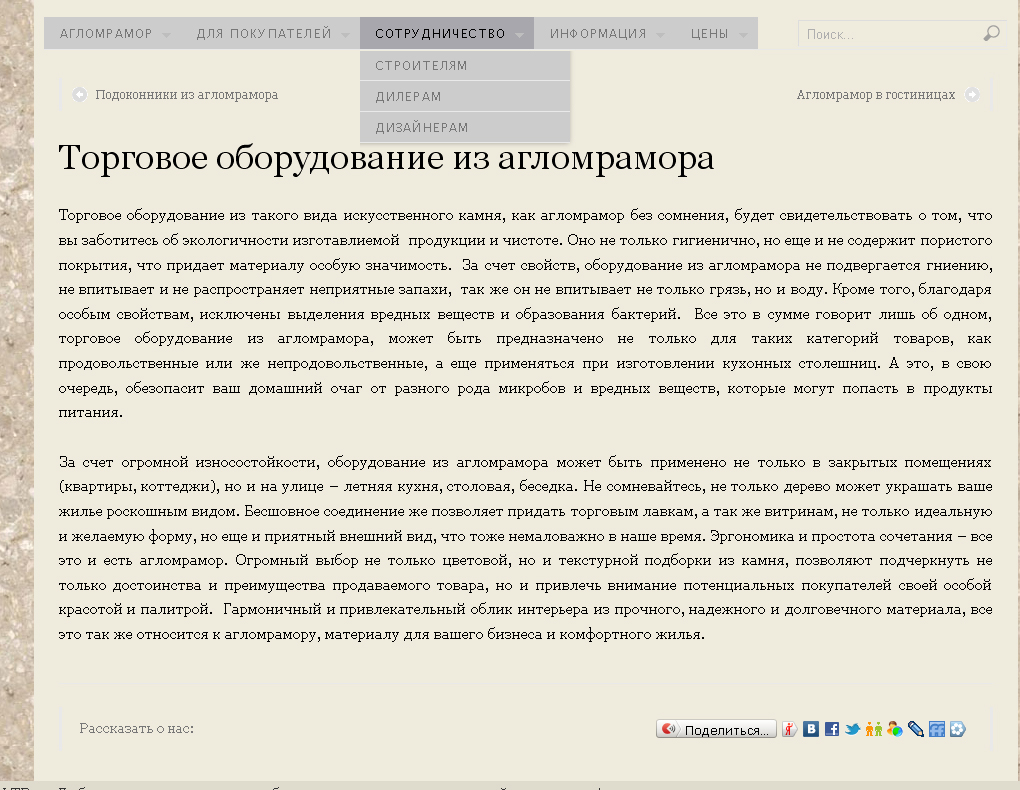Share on VKontakte icon
The image size is (1020, 790).
tap(811, 729)
